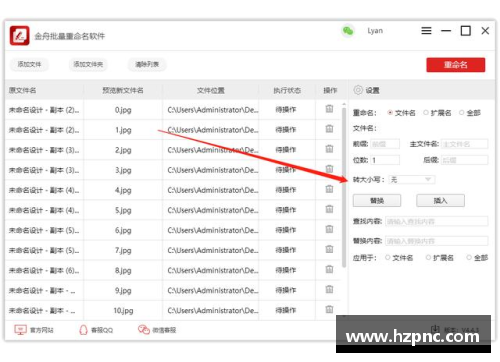Click 添加文件夹 add folder button
The height and width of the screenshot is (362, 500).
click(x=88, y=64)
